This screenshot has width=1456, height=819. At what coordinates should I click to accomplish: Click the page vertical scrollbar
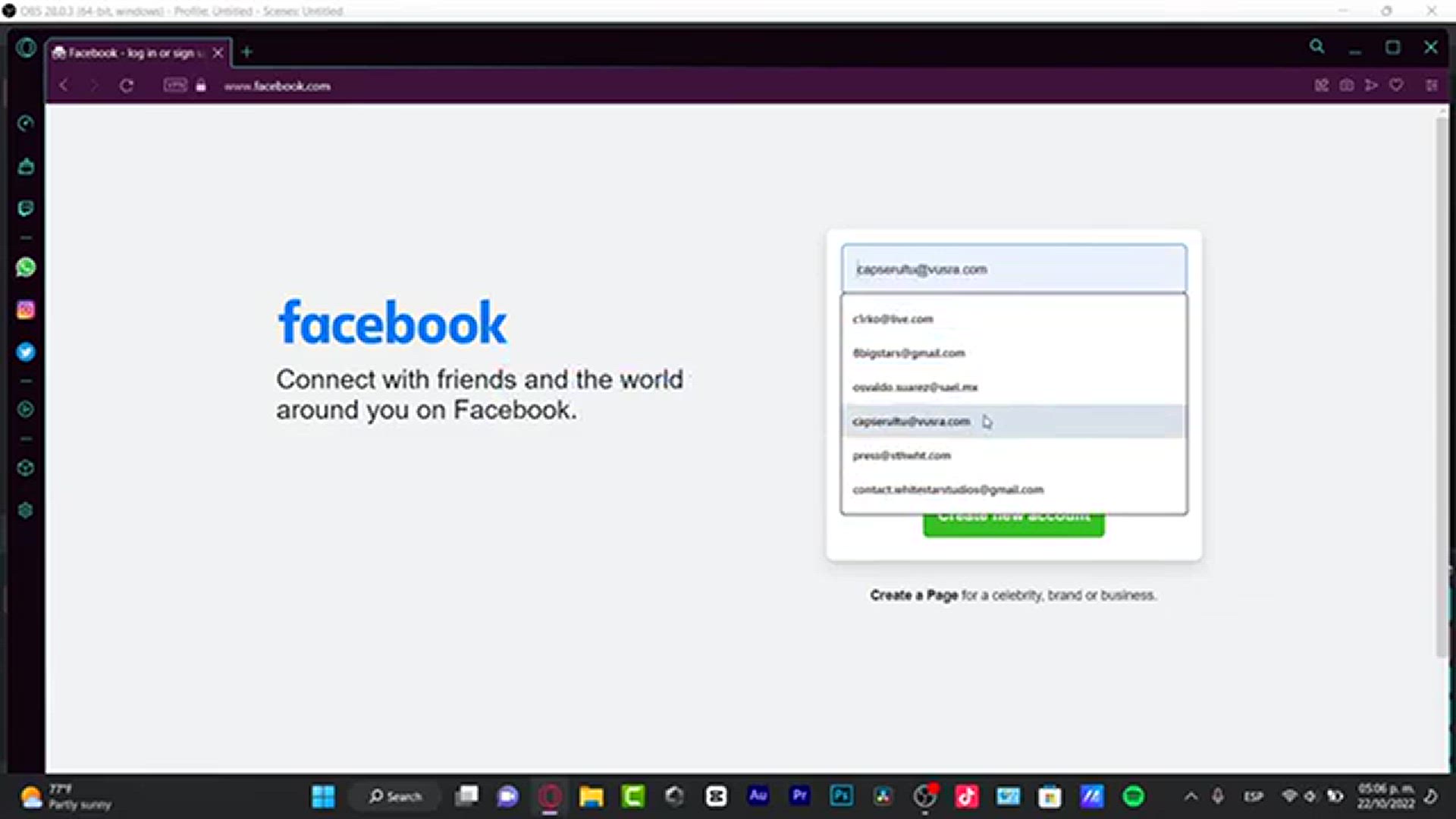pos(1442,379)
